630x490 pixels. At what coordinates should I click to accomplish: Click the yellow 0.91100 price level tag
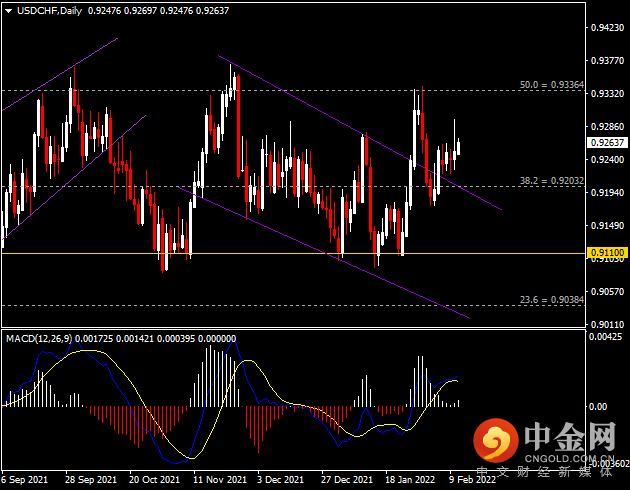click(x=607, y=253)
